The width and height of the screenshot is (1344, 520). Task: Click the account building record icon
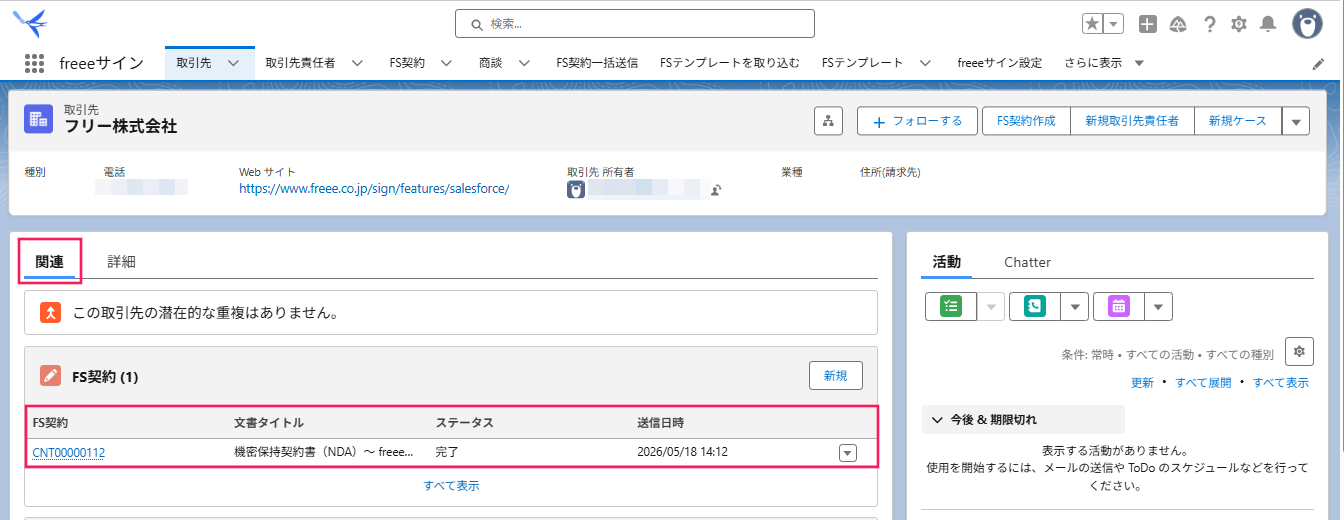pos(39,119)
